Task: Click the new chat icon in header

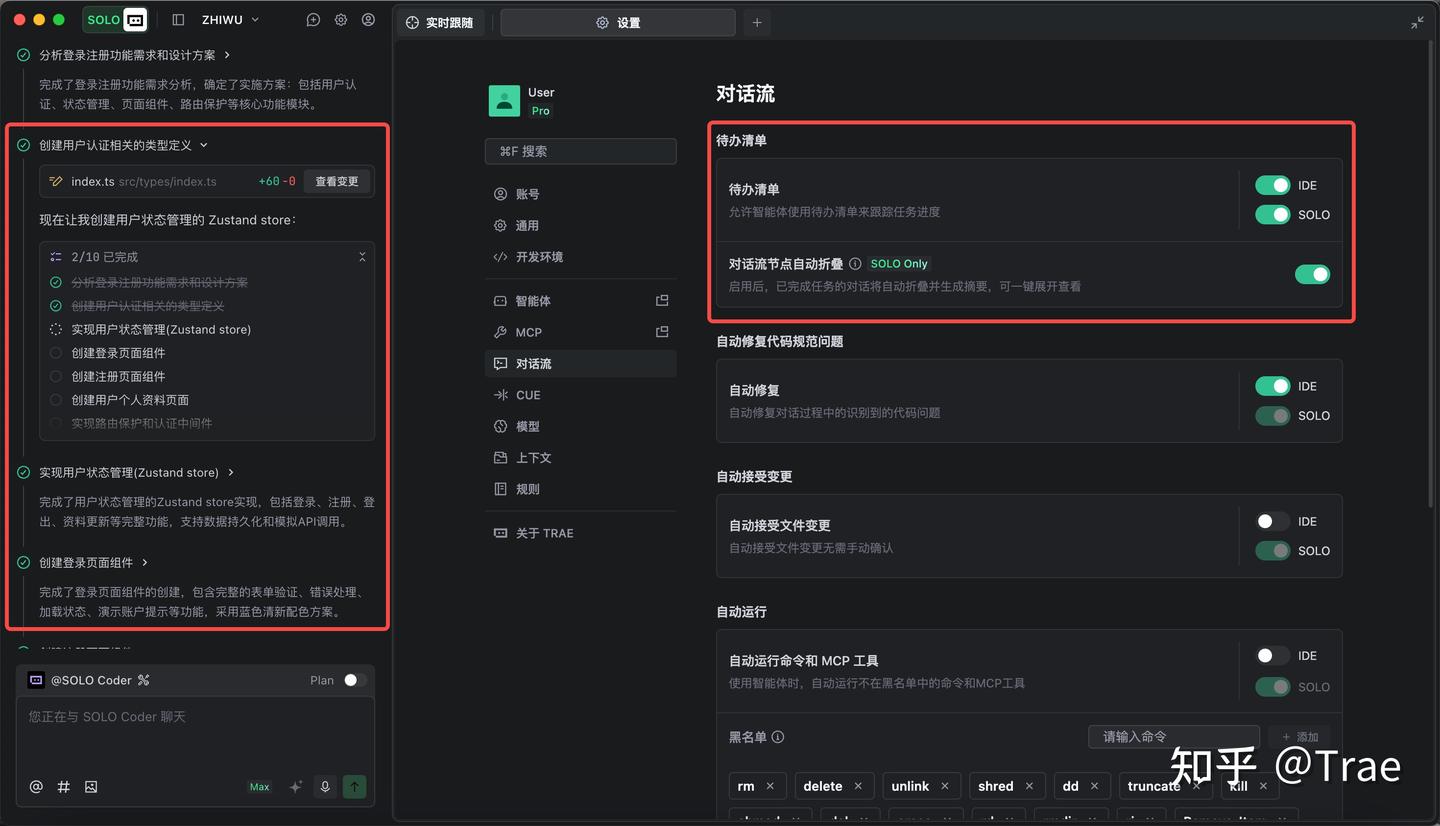Action: pyautogui.click(x=313, y=20)
